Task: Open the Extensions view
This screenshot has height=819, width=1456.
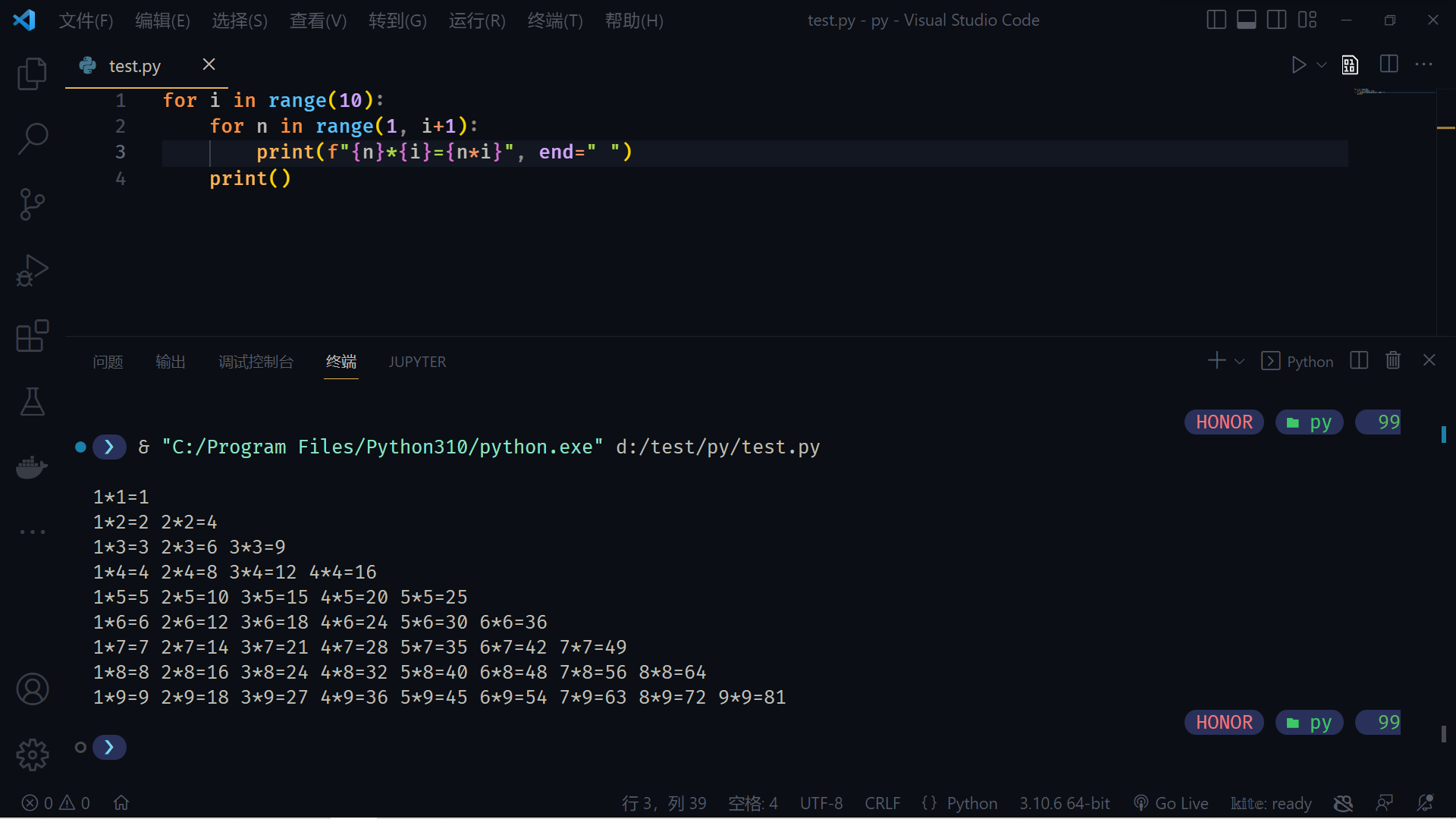Action: click(x=32, y=336)
